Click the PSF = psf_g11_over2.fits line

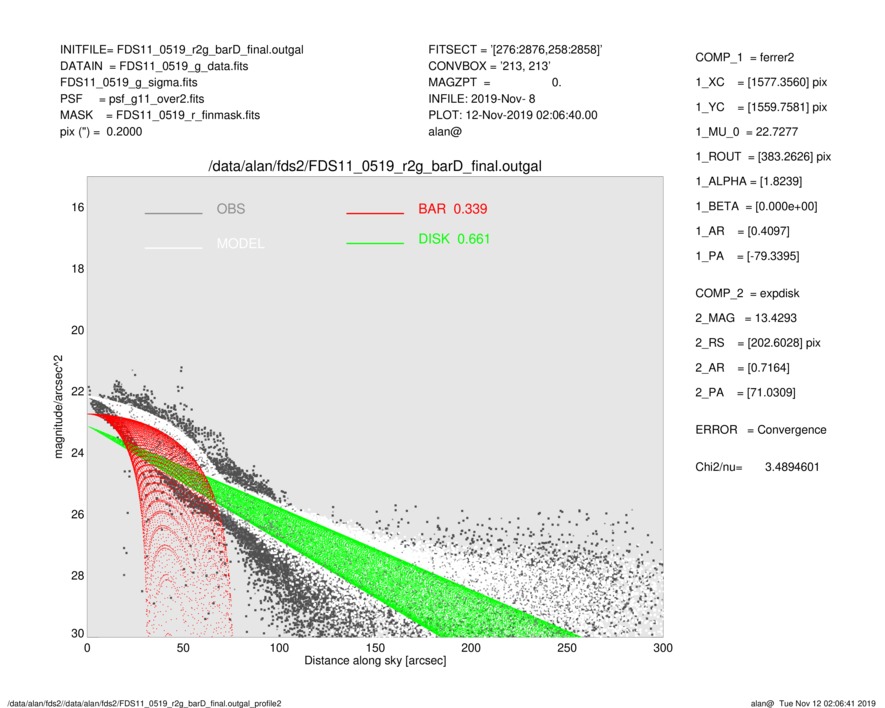132,99
